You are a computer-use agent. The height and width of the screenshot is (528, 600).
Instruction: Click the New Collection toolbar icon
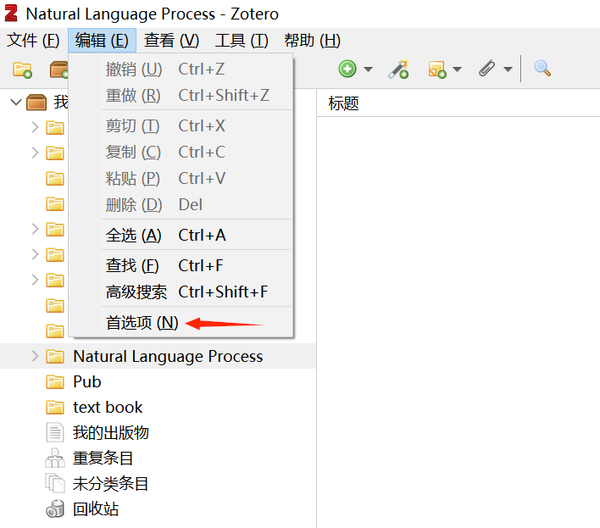click(22, 70)
